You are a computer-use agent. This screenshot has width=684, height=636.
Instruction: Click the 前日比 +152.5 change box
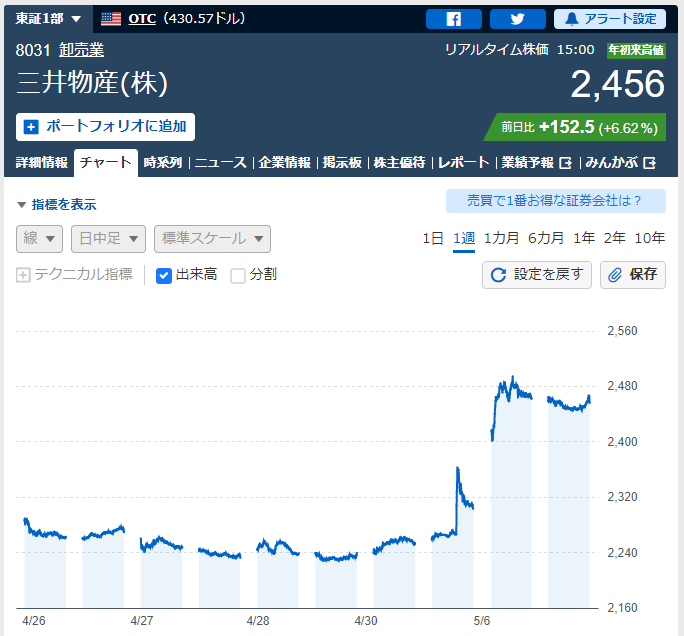[x=576, y=127]
